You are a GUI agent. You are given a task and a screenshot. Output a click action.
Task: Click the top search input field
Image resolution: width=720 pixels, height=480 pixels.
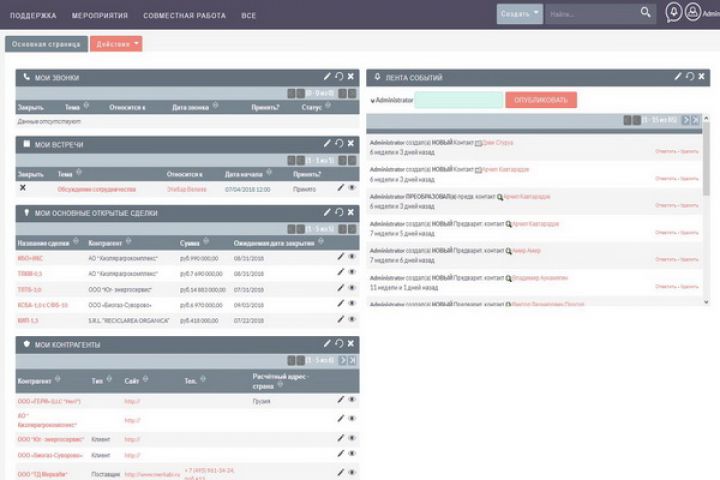click(x=593, y=14)
